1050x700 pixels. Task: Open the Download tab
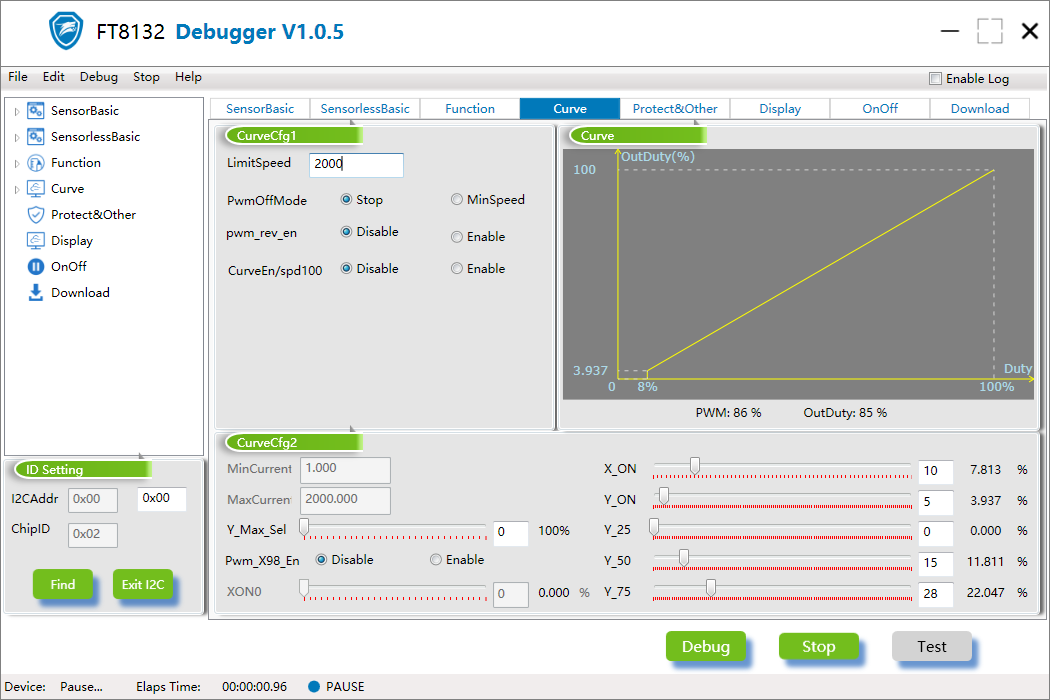[980, 109]
